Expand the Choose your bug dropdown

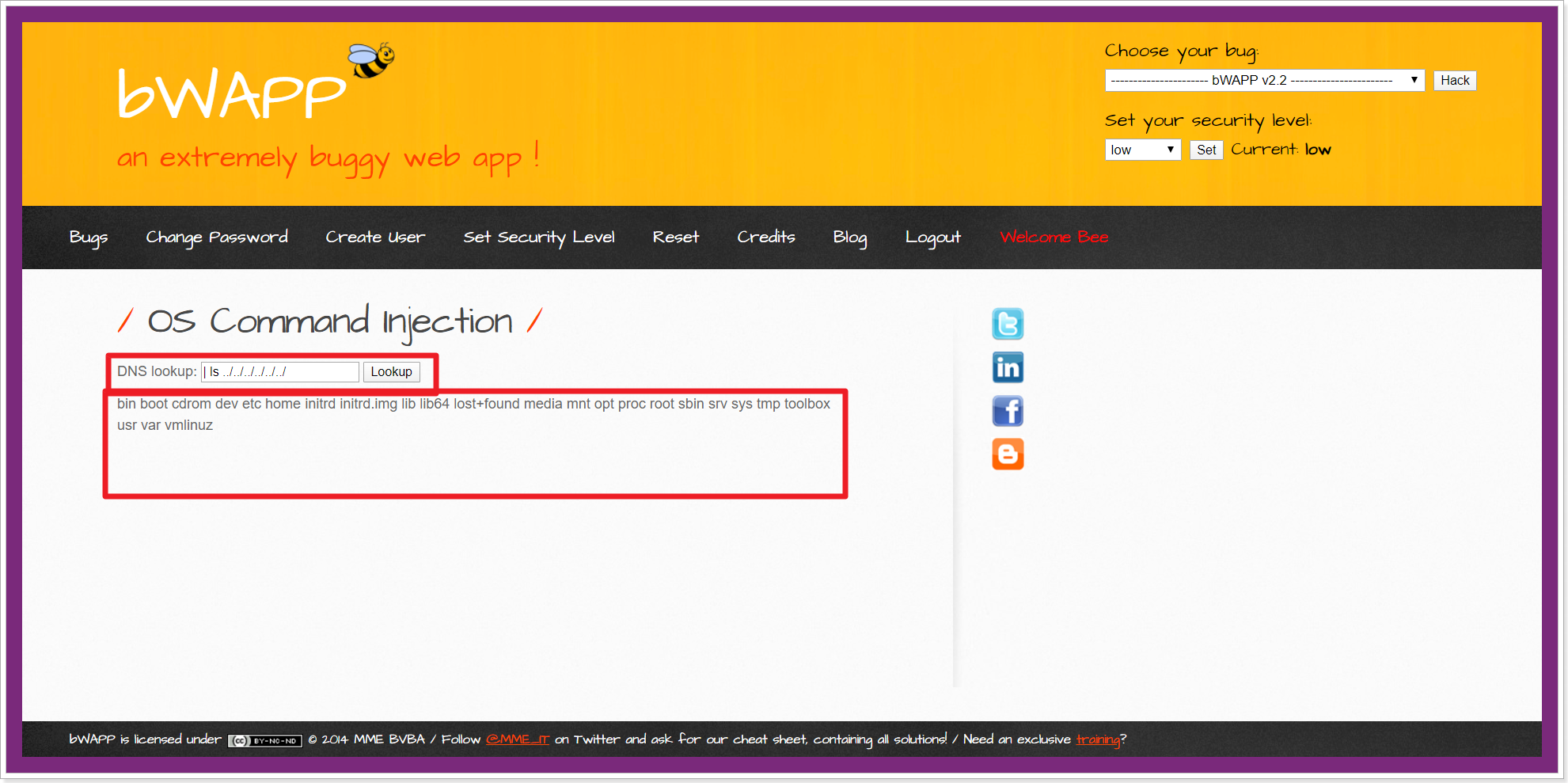(1264, 80)
